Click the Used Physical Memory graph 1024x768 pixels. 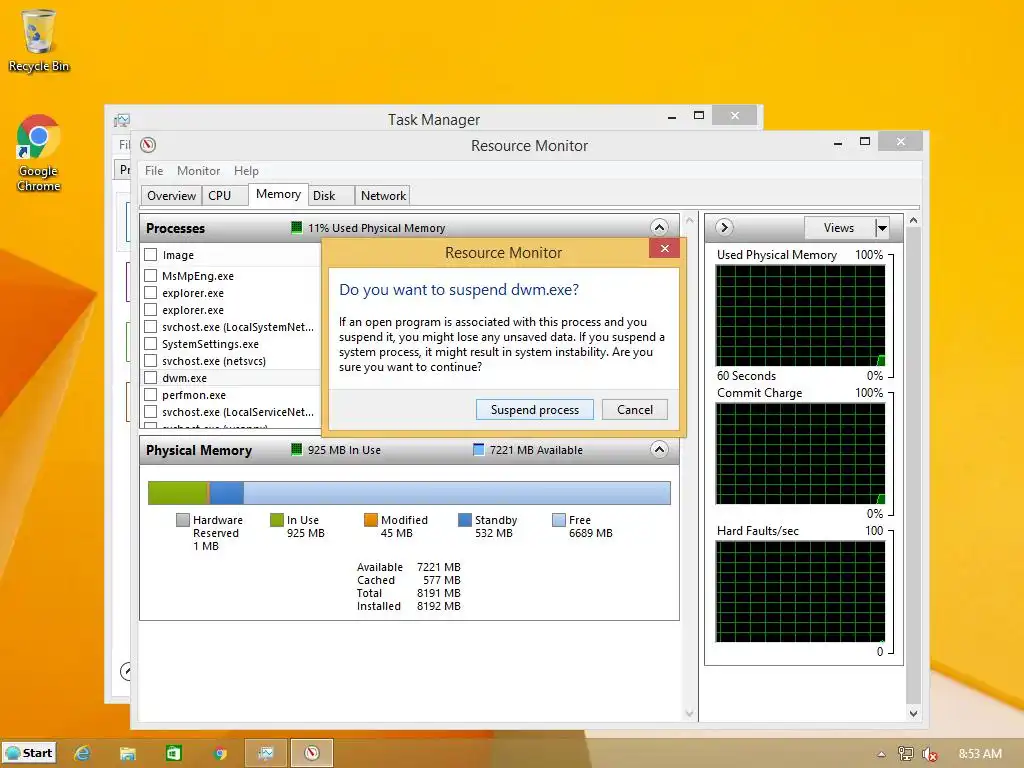click(801, 315)
